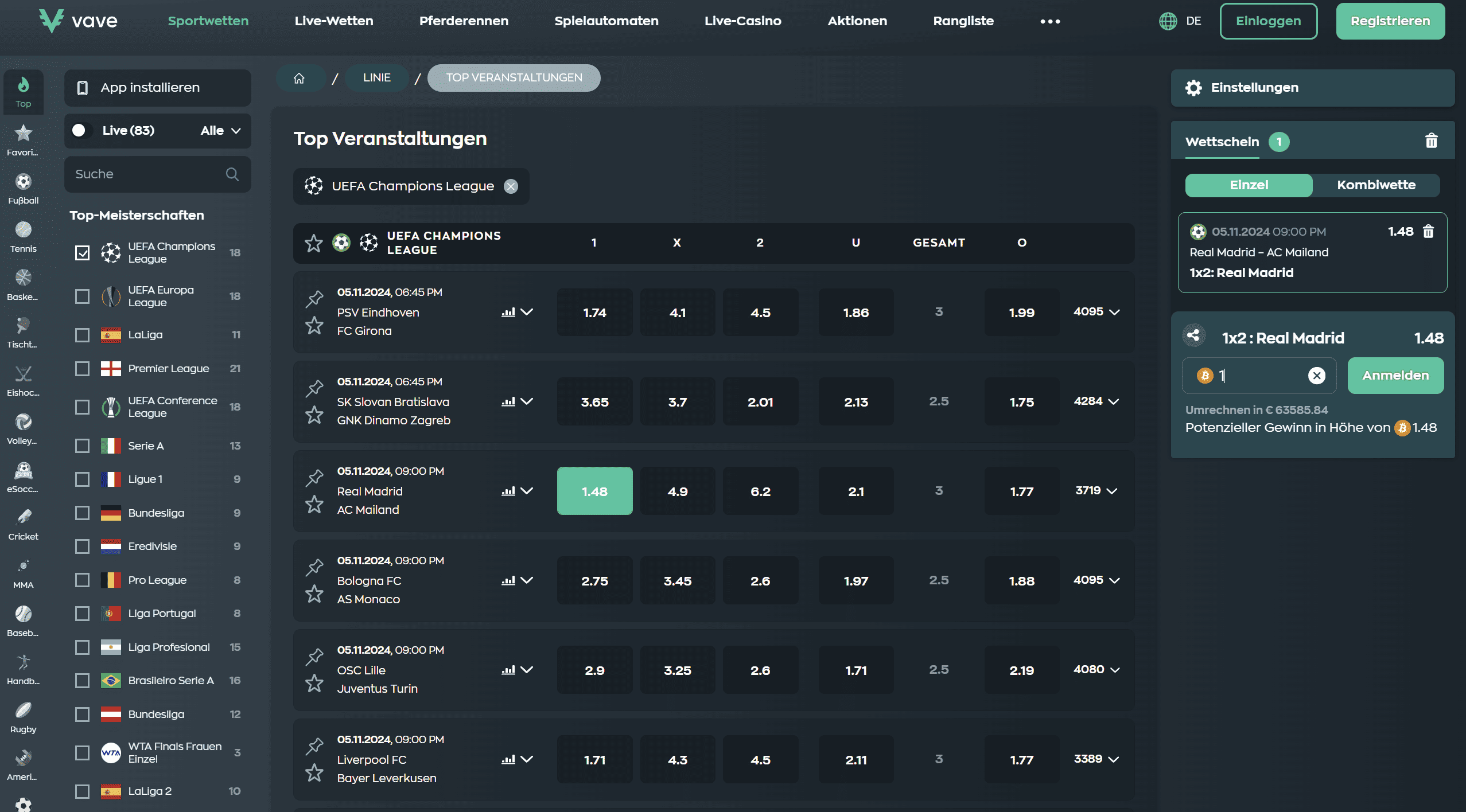
Task: Remove UEFA Champions League filter chip
Action: (510, 186)
